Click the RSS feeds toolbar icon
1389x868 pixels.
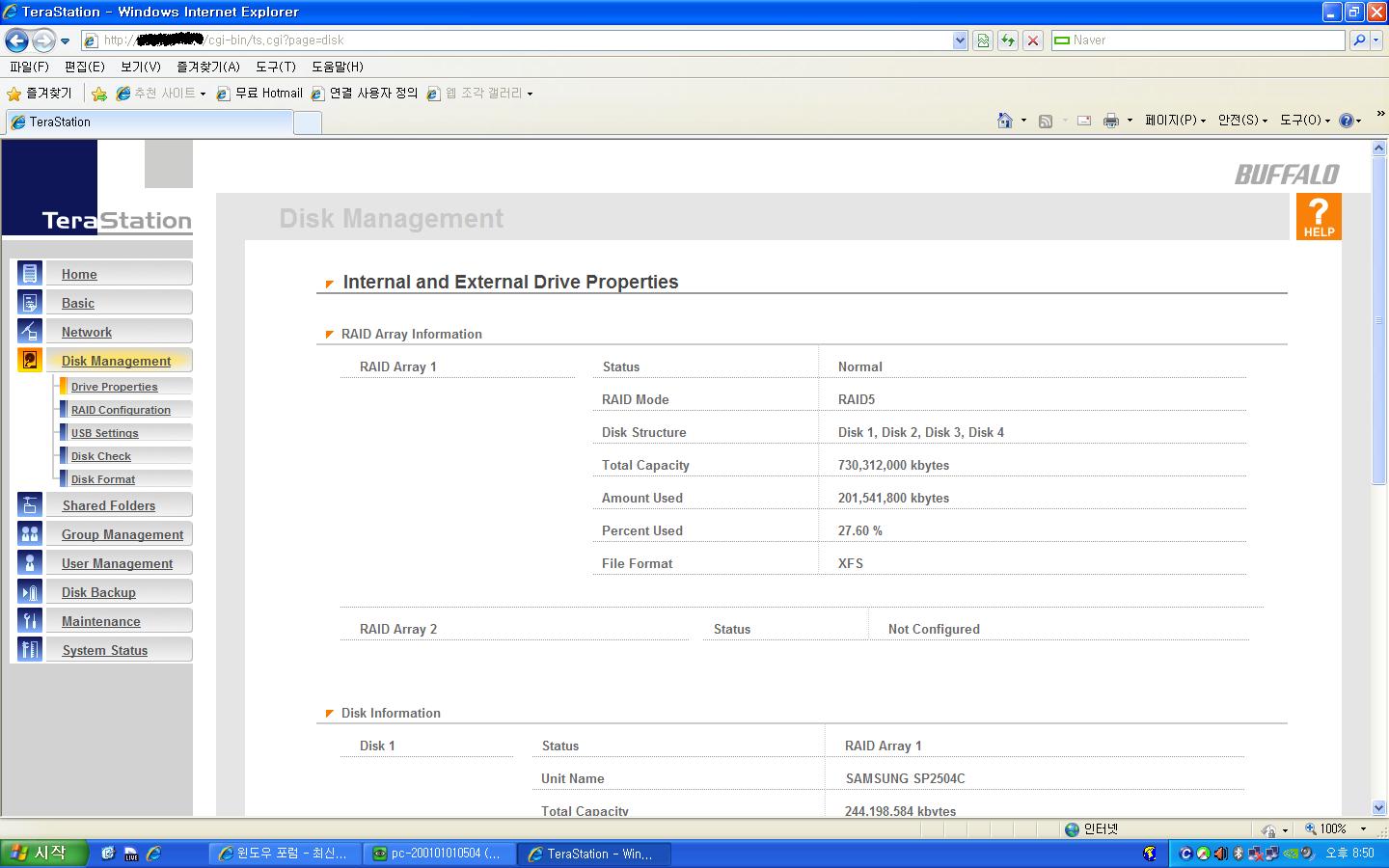[x=1045, y=121]
